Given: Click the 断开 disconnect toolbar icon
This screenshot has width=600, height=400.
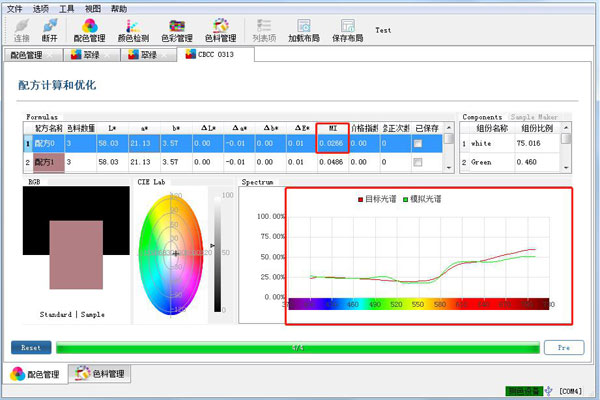Looking at the screenshot, I should 49,28.
